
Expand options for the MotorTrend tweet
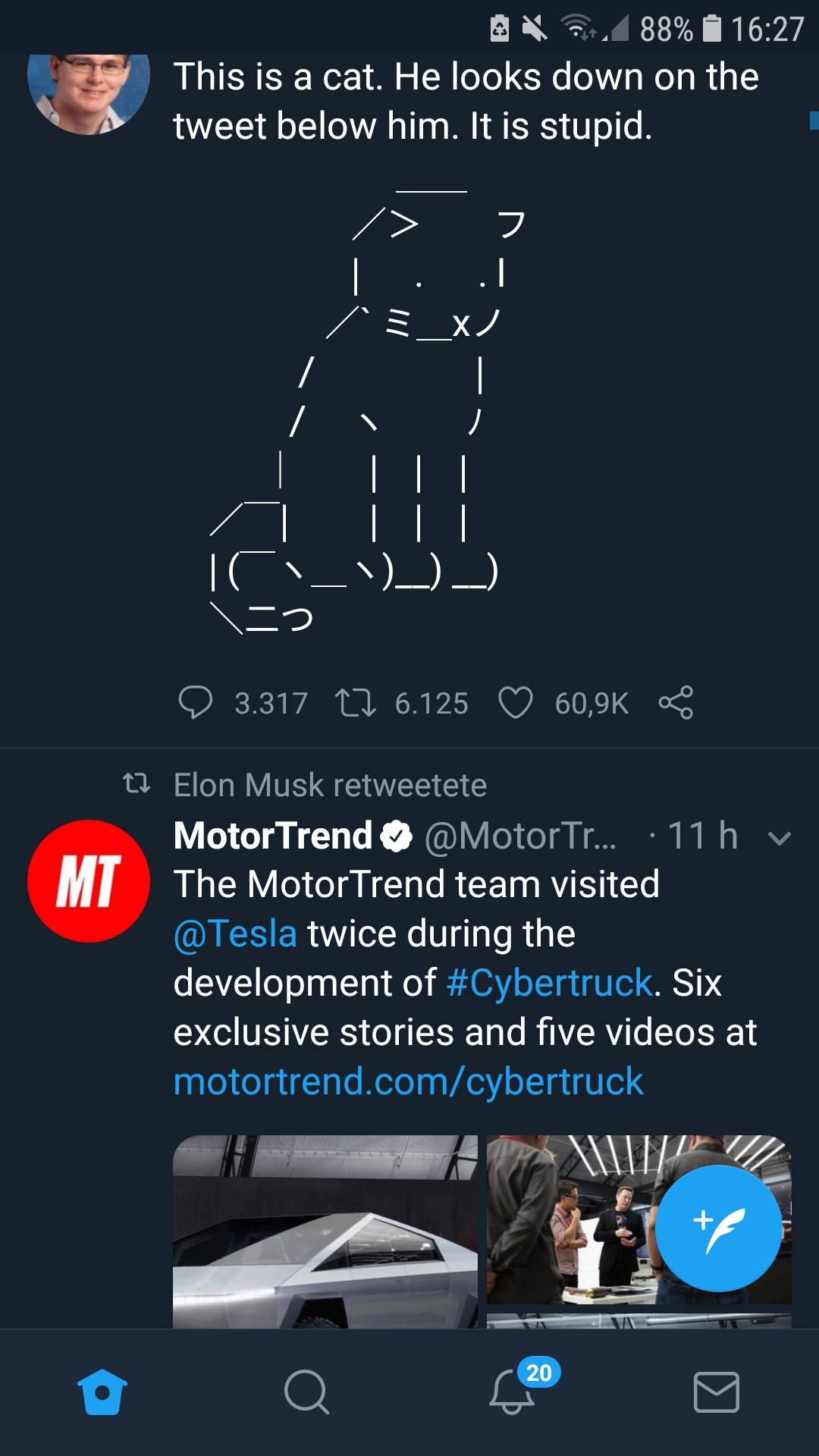(x=778, y=837)
